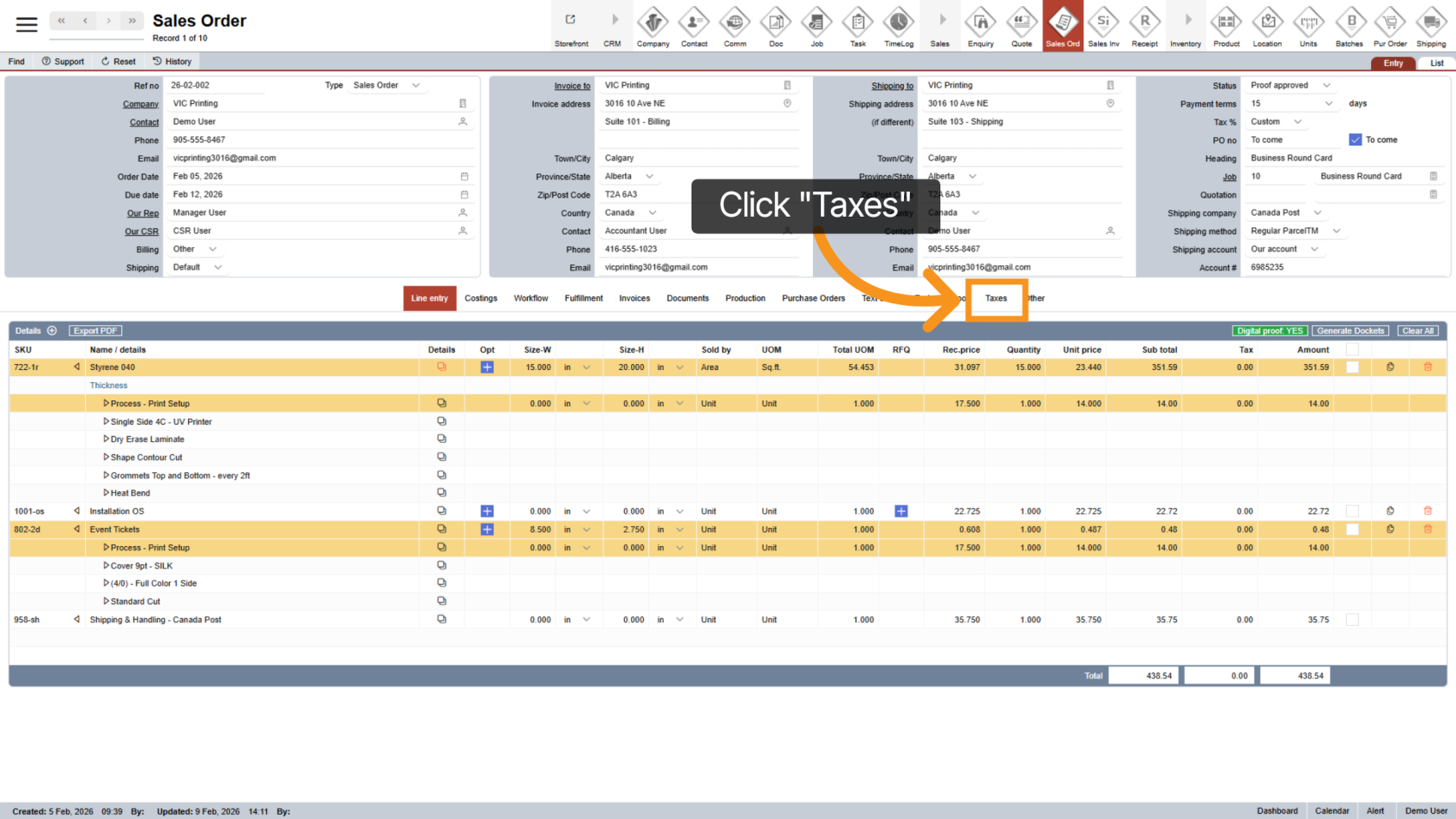This screenshot has width=1456, height=819.
Task: Switch to the Taxes tab
Action: [996, 298]
